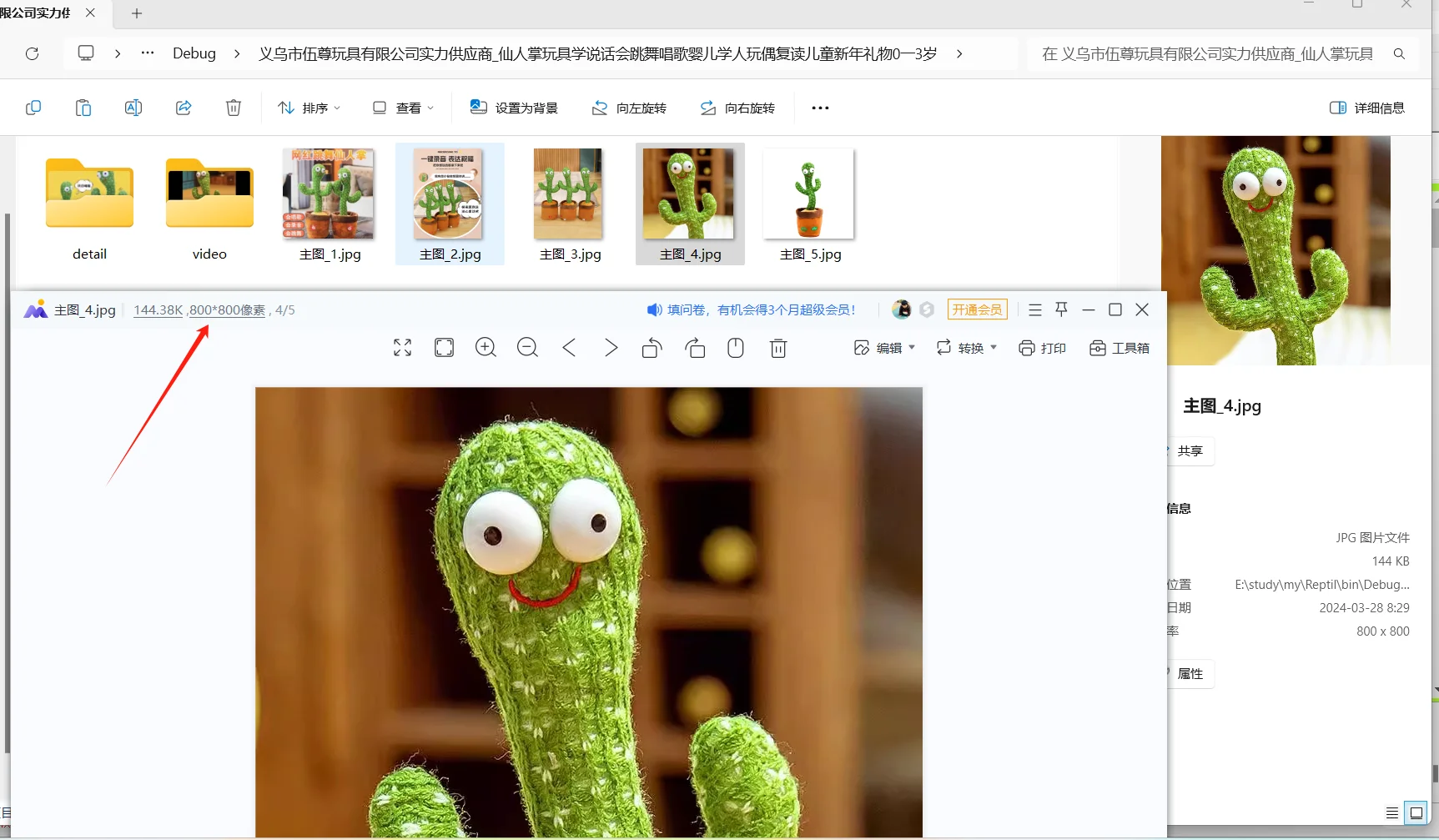The height and width of the screenshot is (840, 1439).
Task: Click 向左旋转 in the Explorer toolbar
Action: point(629,108)
